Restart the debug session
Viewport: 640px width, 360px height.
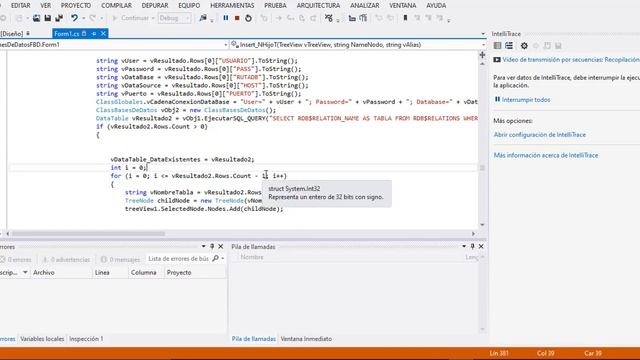[248, 18]
